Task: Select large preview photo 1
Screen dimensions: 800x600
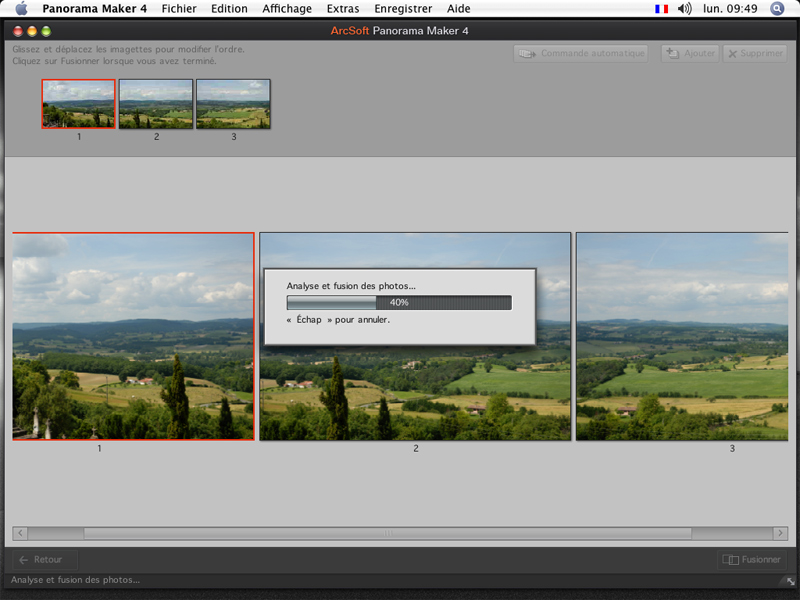Action: click(x=133, y=336)
